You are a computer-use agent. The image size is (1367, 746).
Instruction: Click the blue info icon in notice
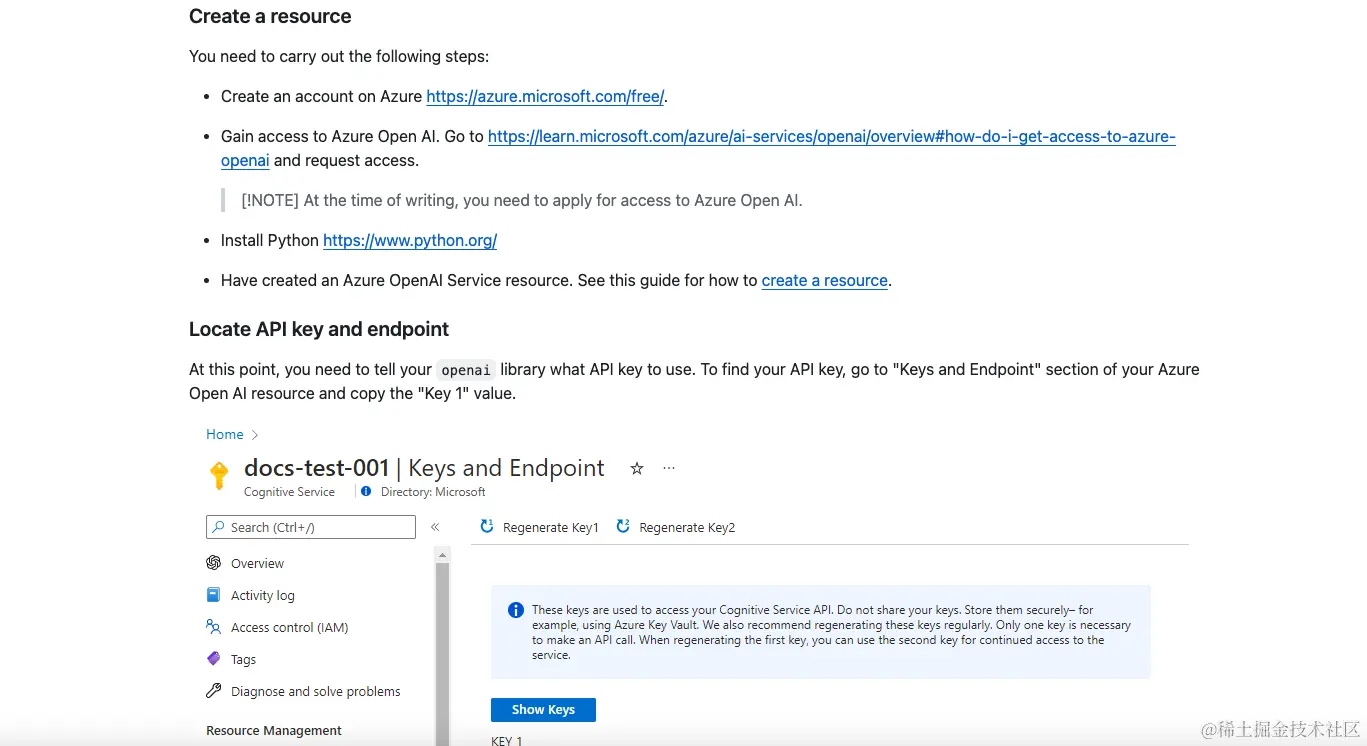click(x=516, y=610)
